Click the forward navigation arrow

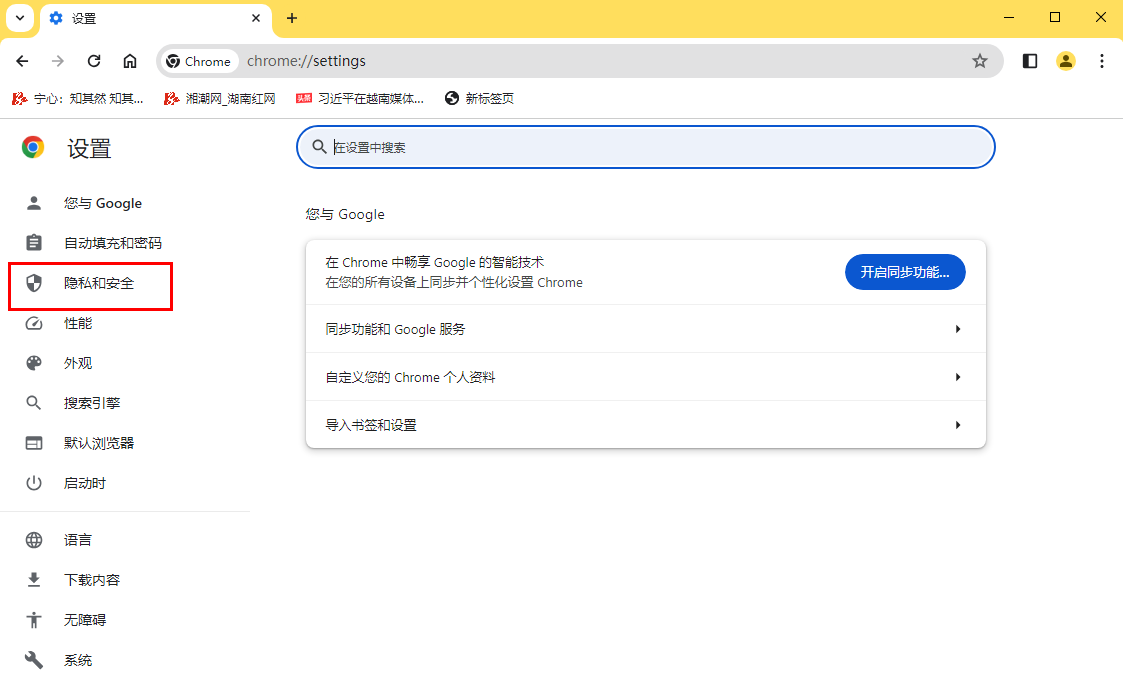click(58, 61)
